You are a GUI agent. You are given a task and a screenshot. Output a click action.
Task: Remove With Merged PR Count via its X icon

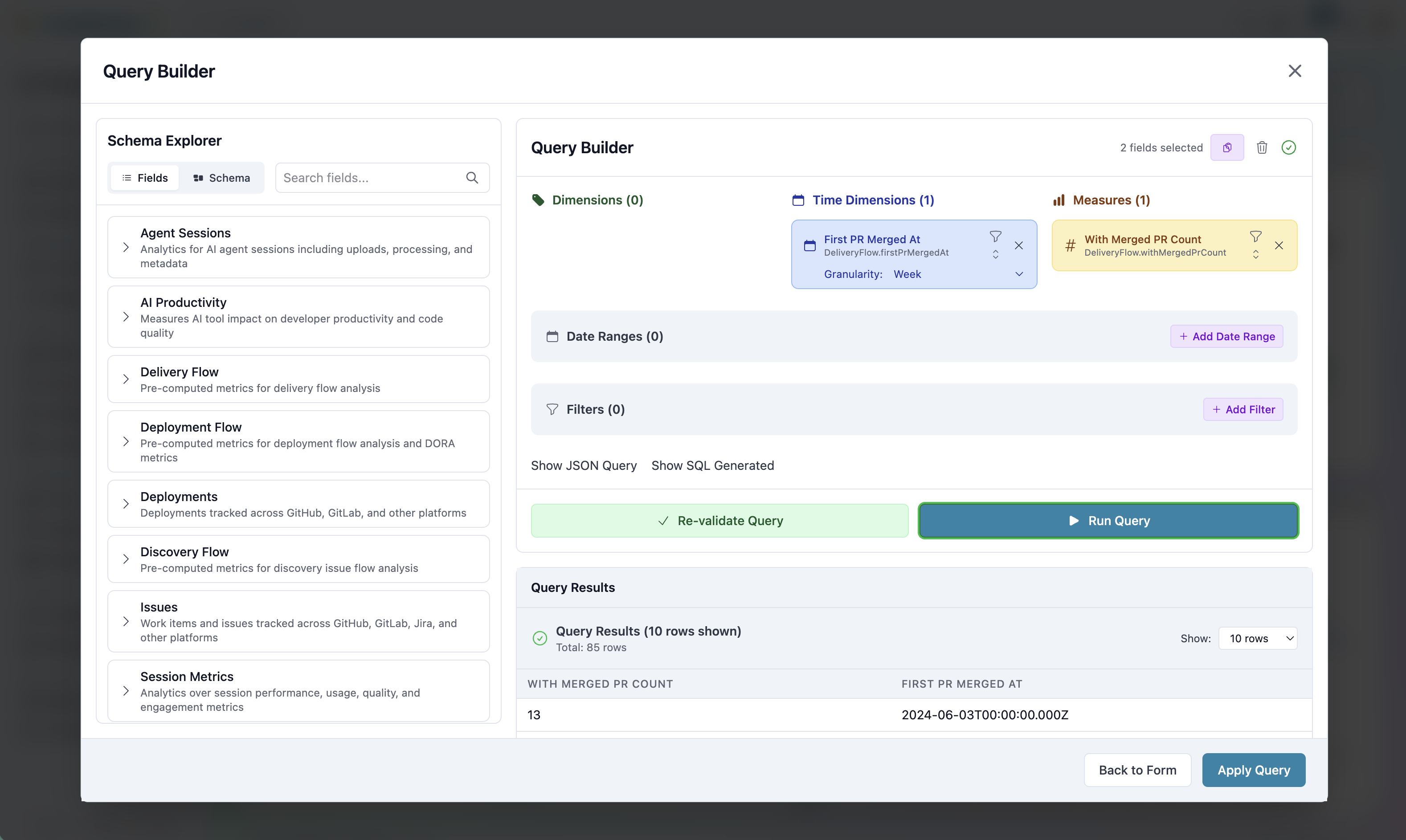(1279, 245)
